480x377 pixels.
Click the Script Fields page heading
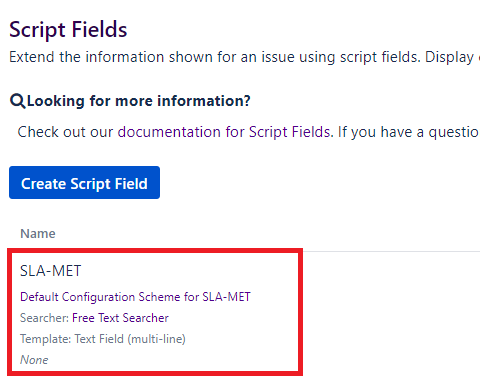pos(68,30)
